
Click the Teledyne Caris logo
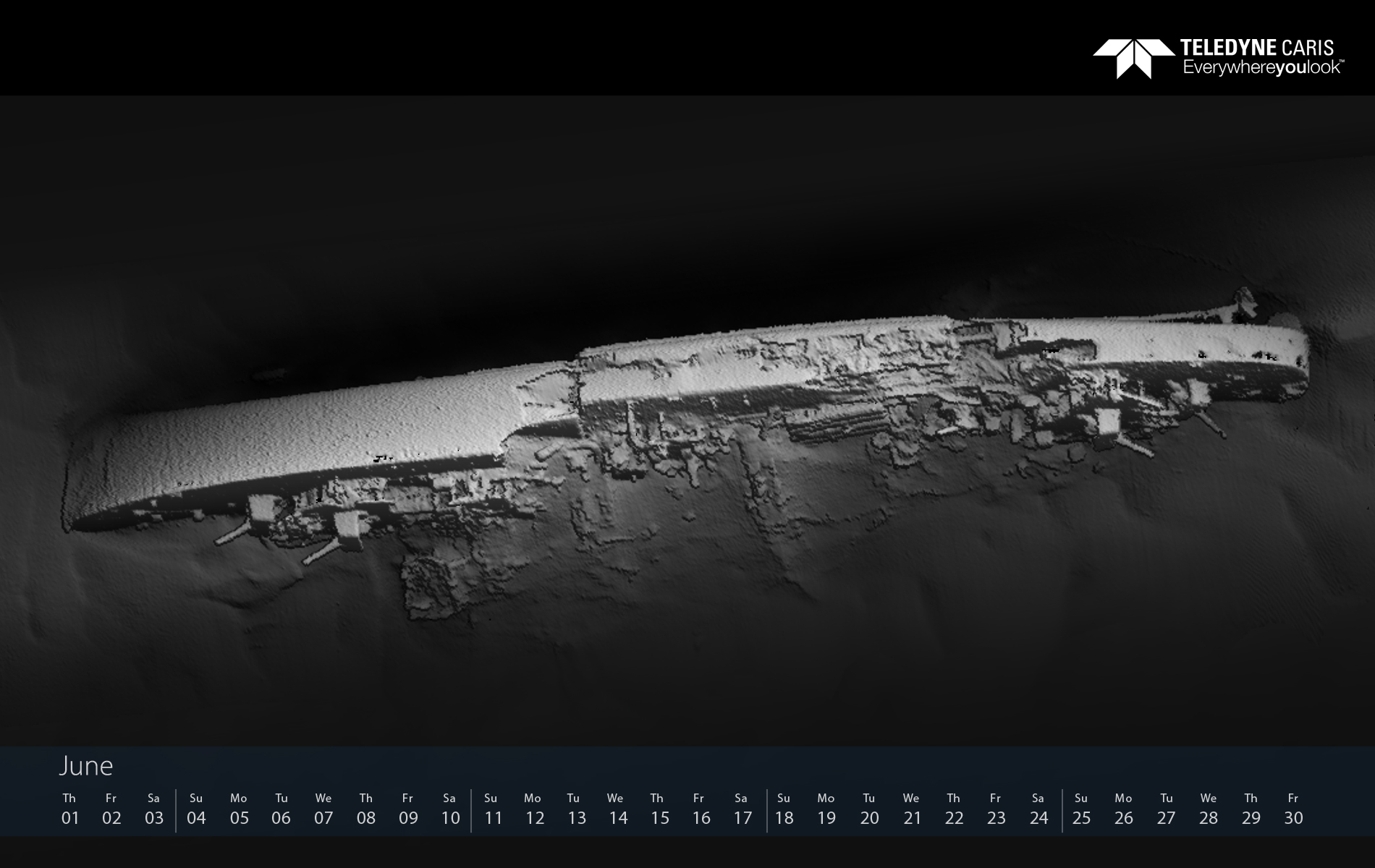pos(1219,58)
